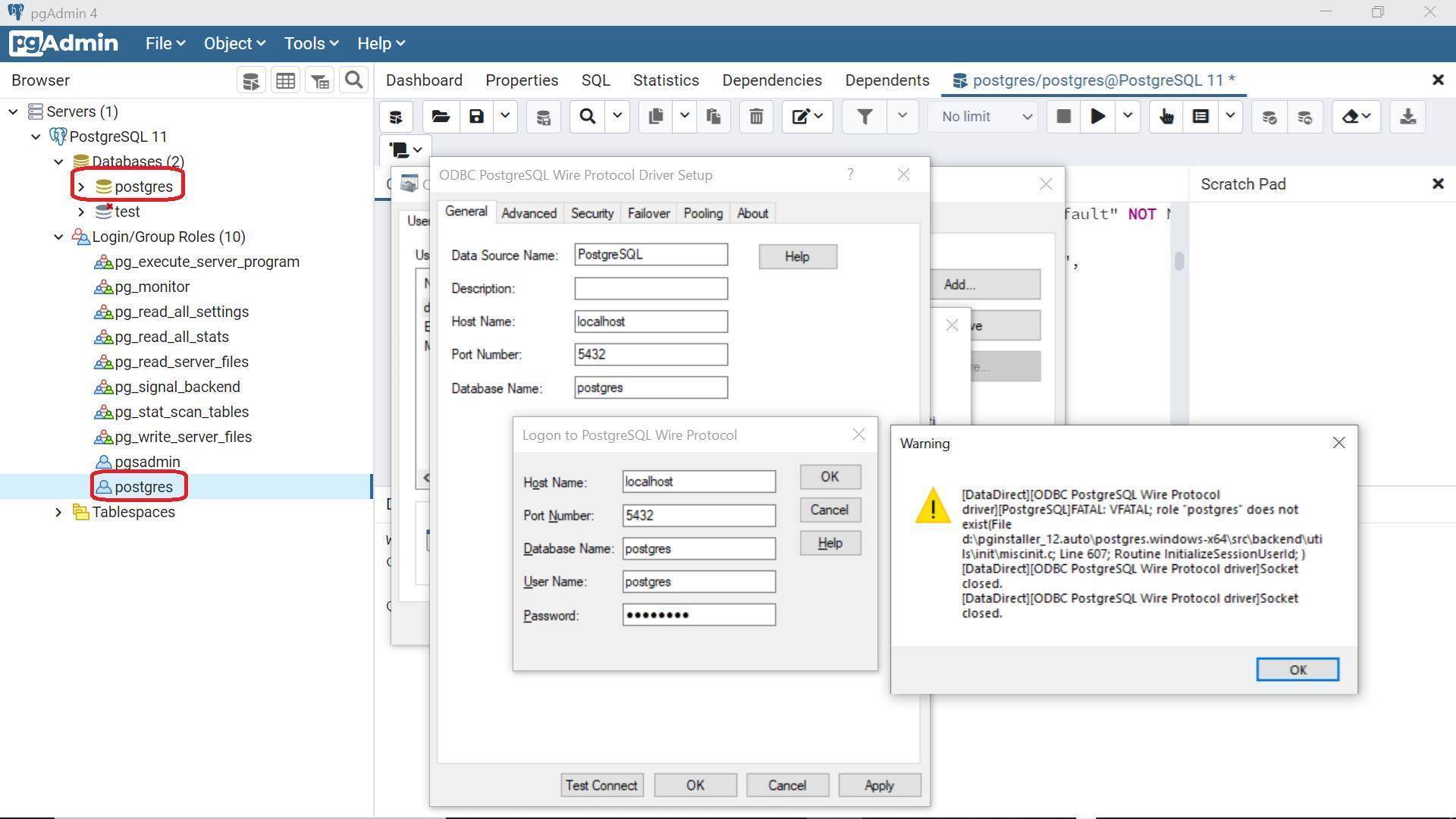Select the pgsadmin role in tree
The height and width of the screenshot is (819, 1456).
tap(147, 462)
